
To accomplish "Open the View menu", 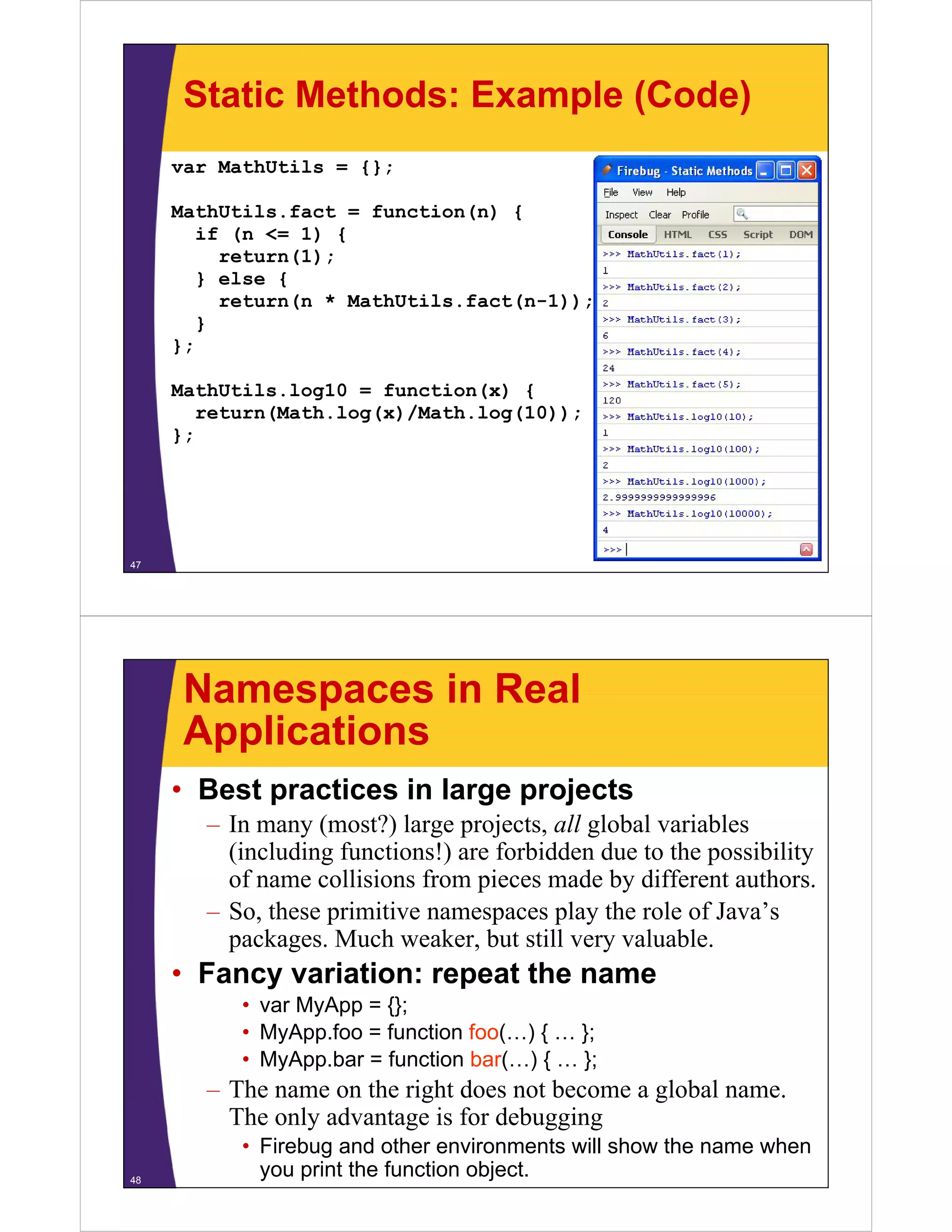I will (x=642, y=192).
